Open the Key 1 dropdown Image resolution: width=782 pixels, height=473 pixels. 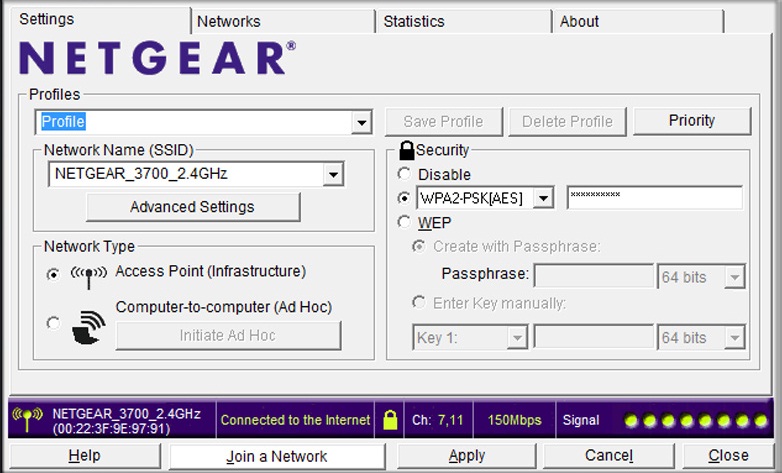pyautogui.click(x=517, y=338)
